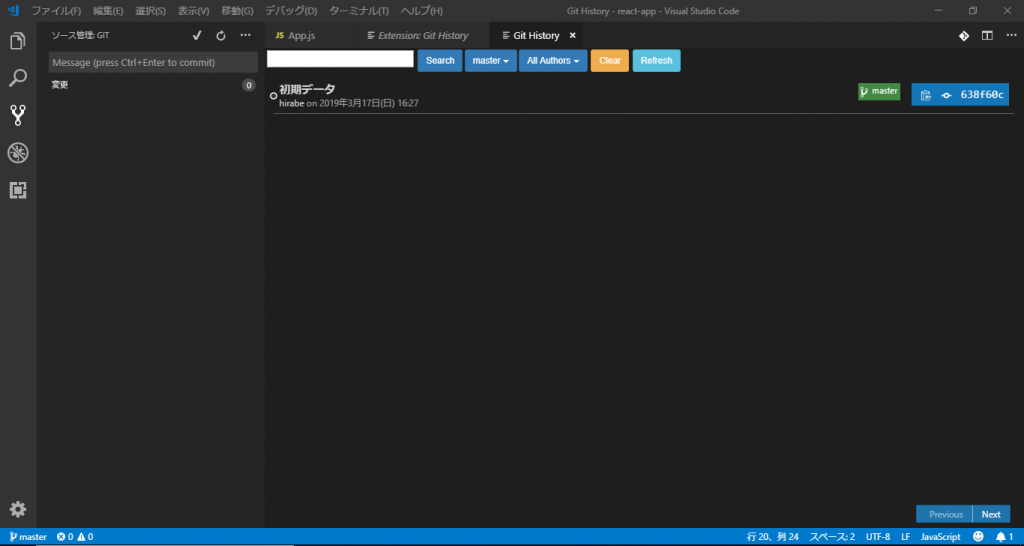Open the 移動(G) menu

[x=237, y=11]
